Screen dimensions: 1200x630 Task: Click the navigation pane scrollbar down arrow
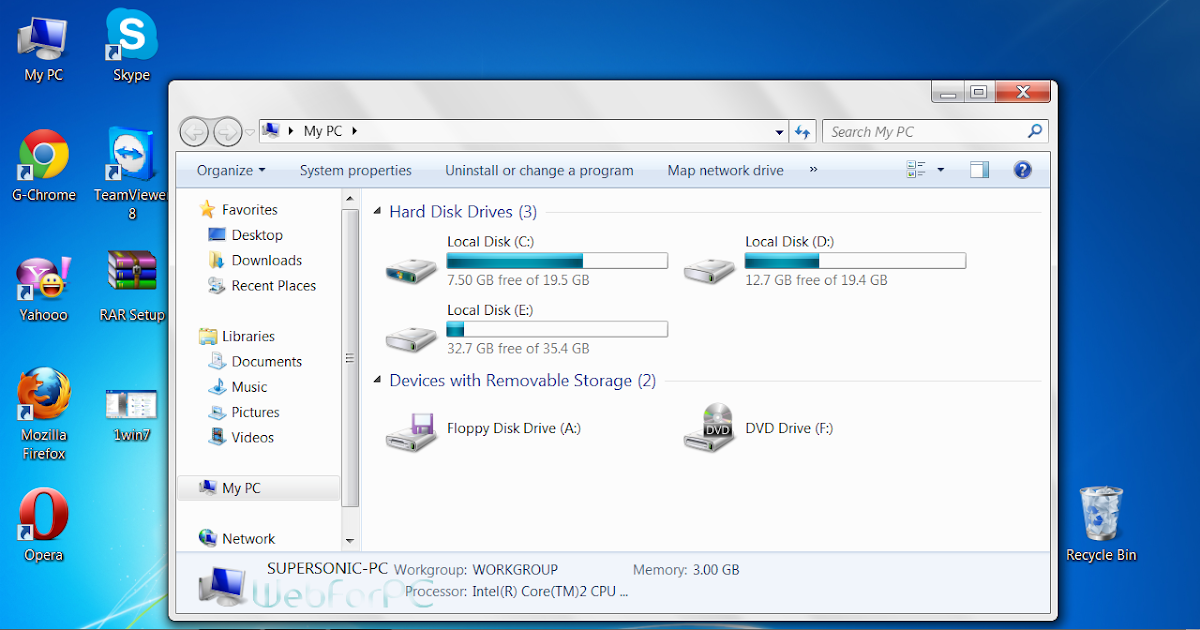tap(350, 540)
